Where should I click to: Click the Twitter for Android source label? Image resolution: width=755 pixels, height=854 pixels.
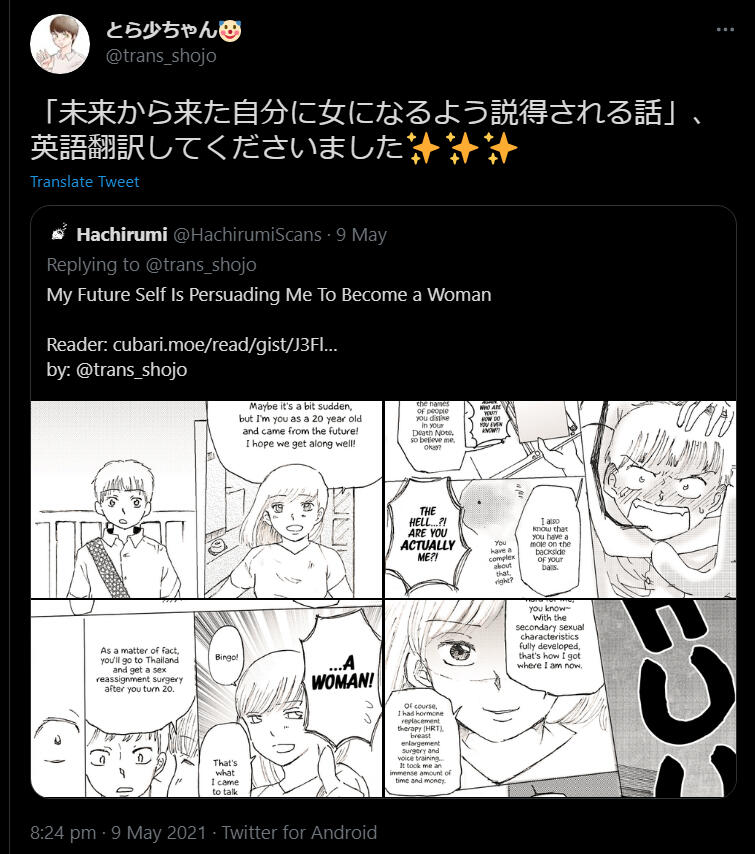299,833
